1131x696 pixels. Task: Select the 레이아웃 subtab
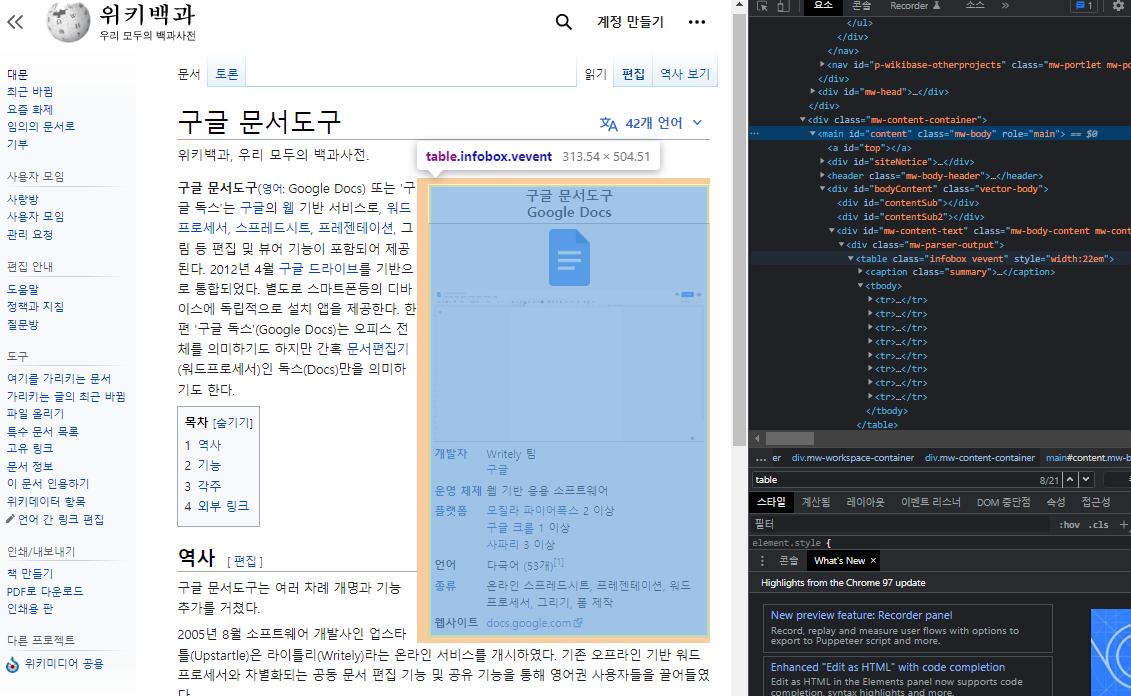(x=865, y=502)
